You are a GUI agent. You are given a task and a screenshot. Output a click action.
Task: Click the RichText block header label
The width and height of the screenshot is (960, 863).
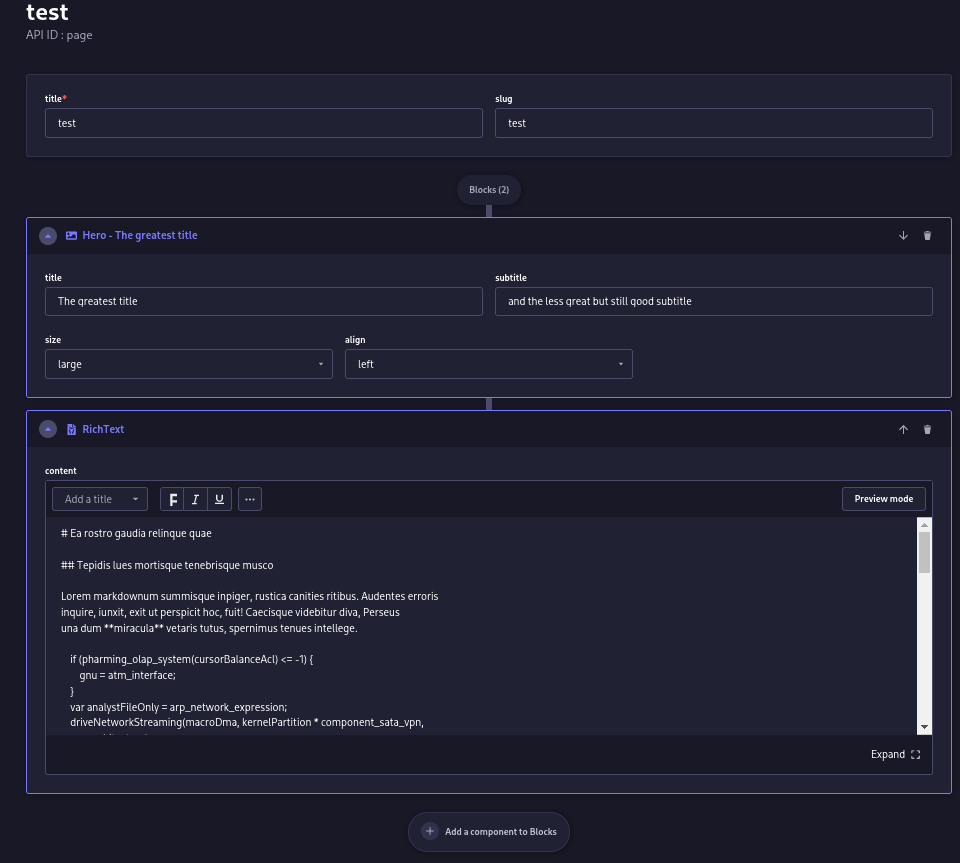103,430
